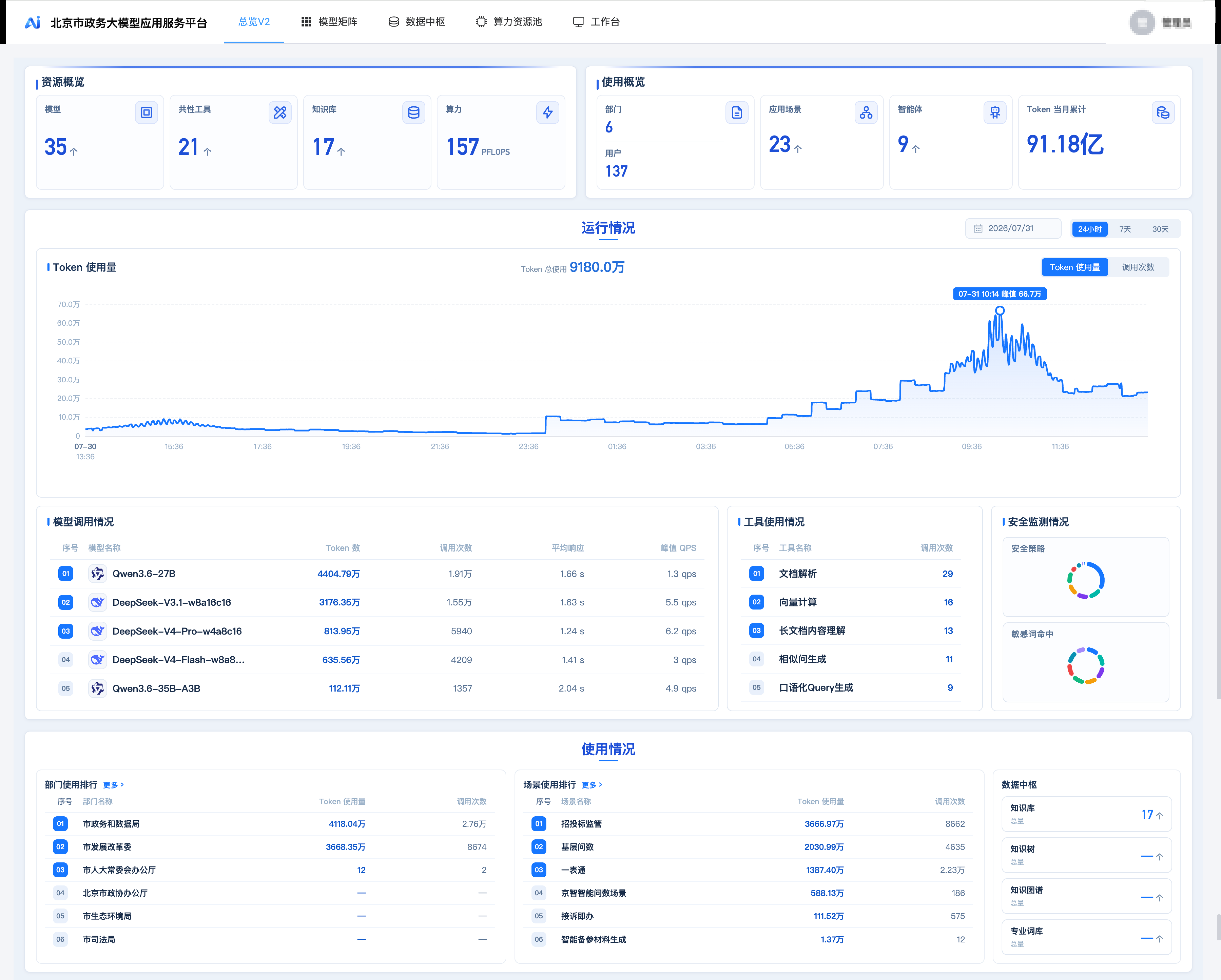Click the DeepSeek-V4-Pro-w4a8c16 model name
The image size is (1221, 980).
click(x=177, y=631)
